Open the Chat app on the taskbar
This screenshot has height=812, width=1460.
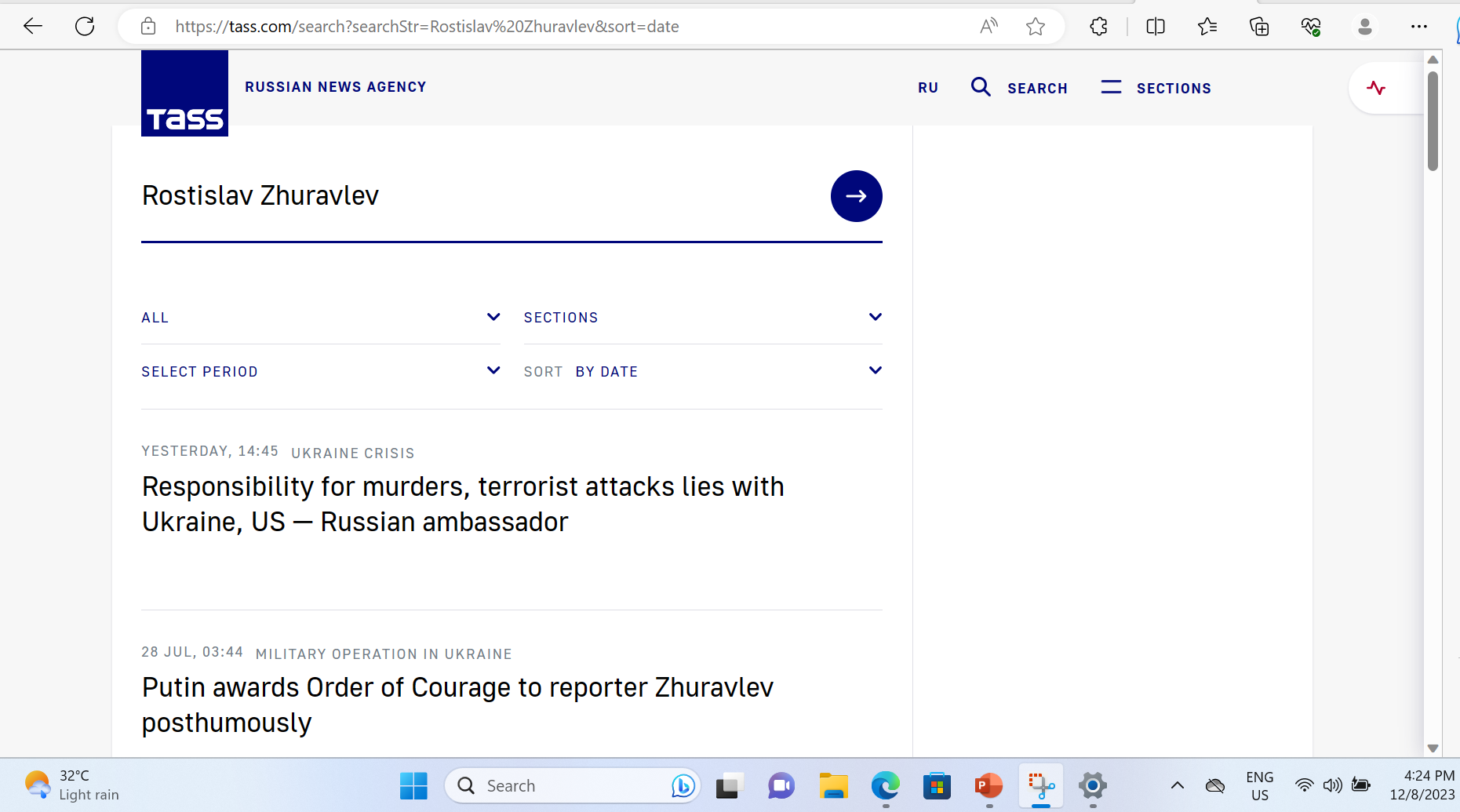click(x=781, y=785)
